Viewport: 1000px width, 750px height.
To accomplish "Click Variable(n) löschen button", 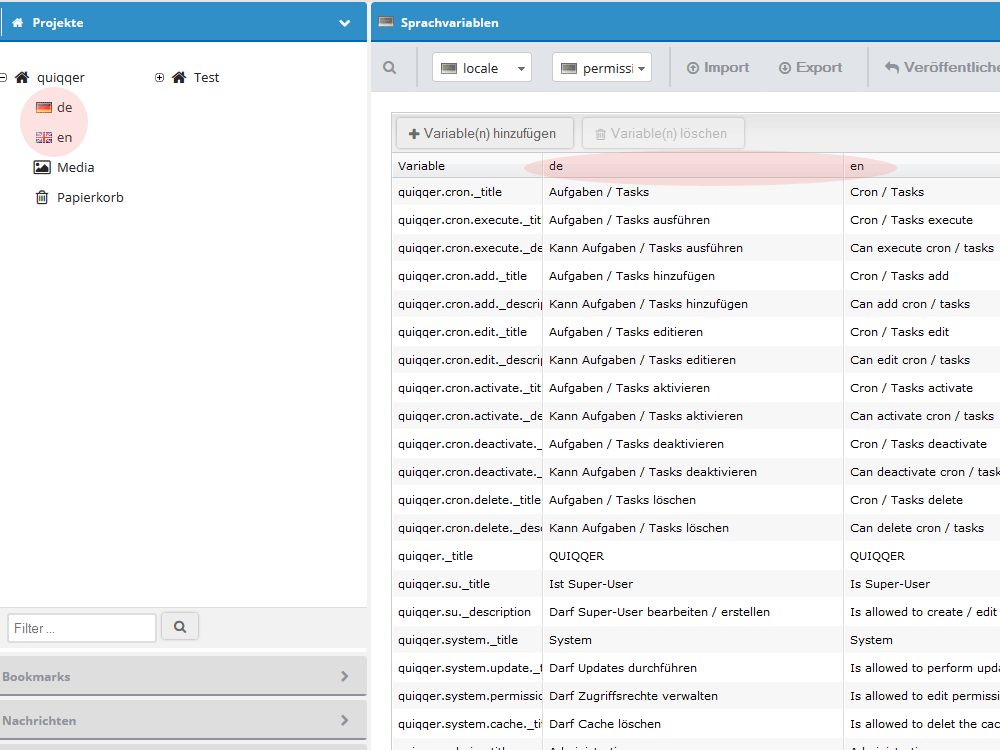I will (663, 133).
